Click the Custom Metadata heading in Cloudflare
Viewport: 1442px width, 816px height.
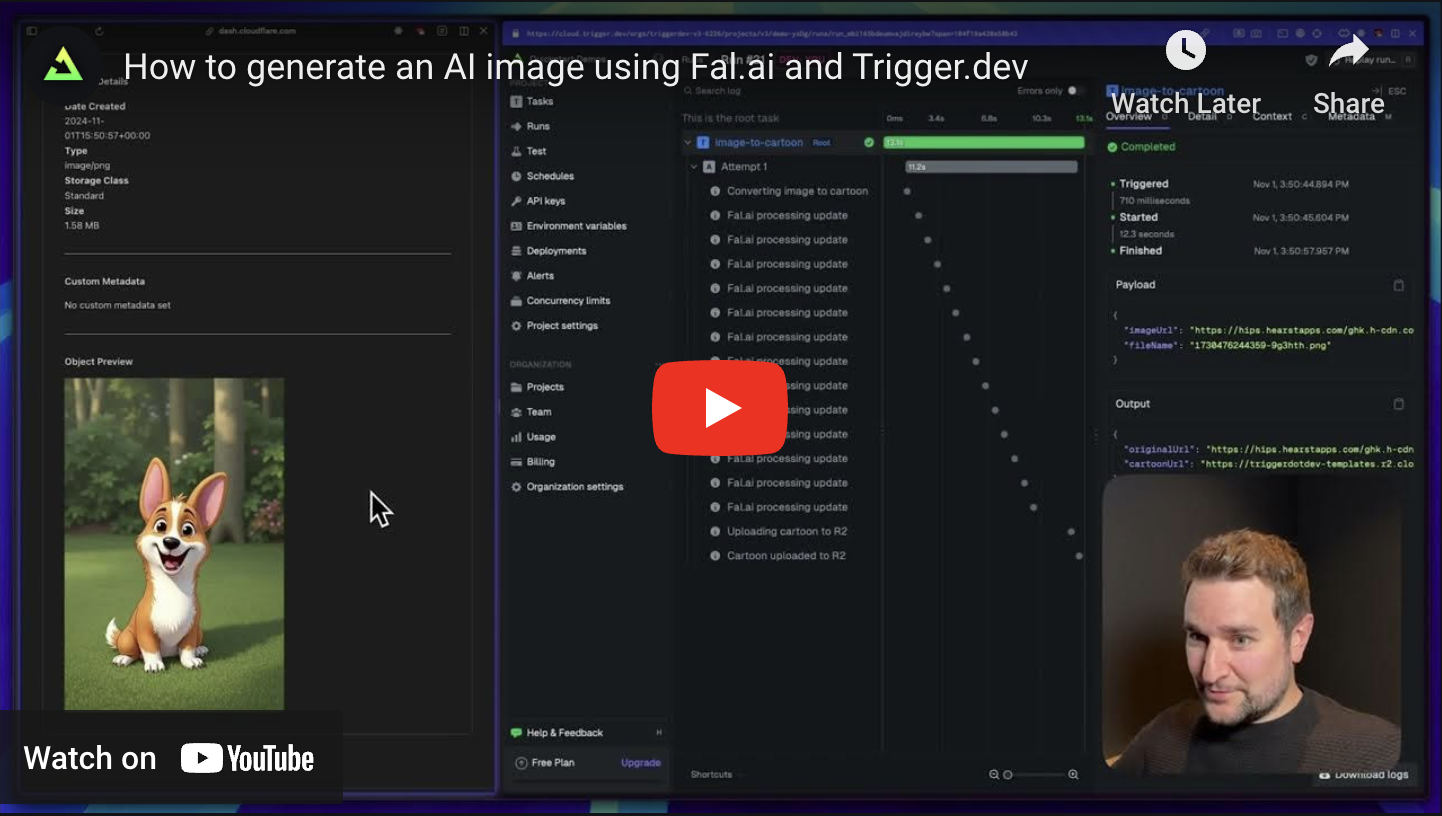click(105, 282)
